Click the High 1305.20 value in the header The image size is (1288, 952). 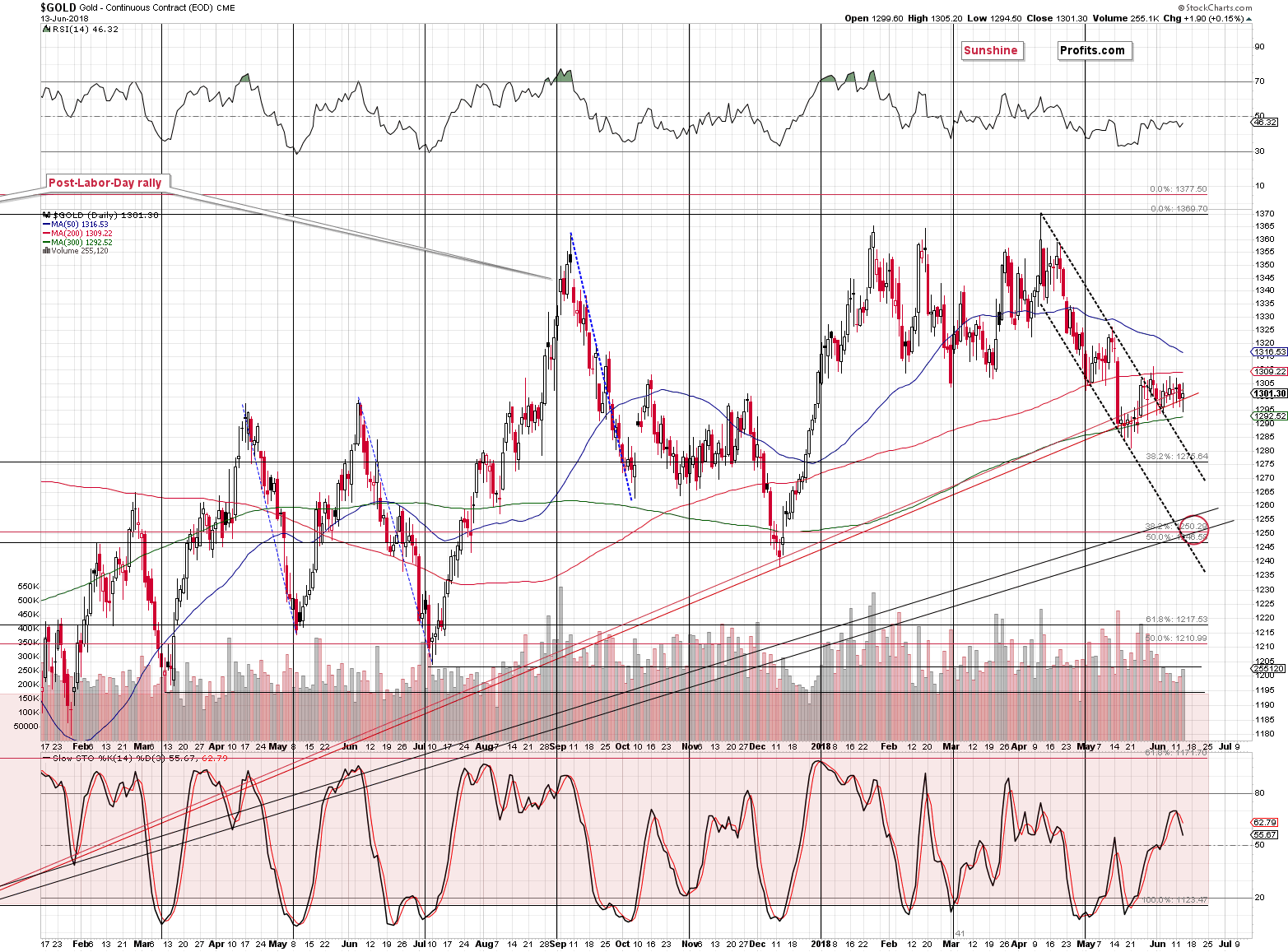coord(935,18)
